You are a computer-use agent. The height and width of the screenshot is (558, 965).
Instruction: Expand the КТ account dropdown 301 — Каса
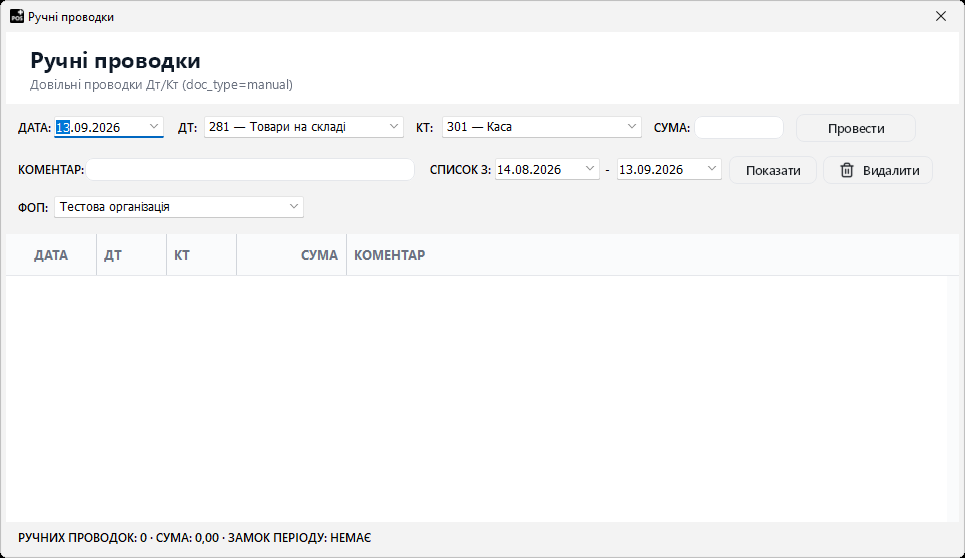(631, 127)
